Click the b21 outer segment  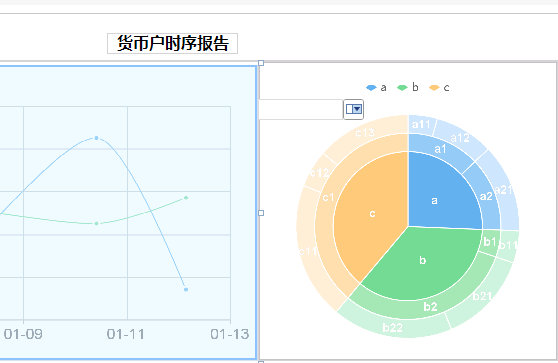[x=482, y=296]
